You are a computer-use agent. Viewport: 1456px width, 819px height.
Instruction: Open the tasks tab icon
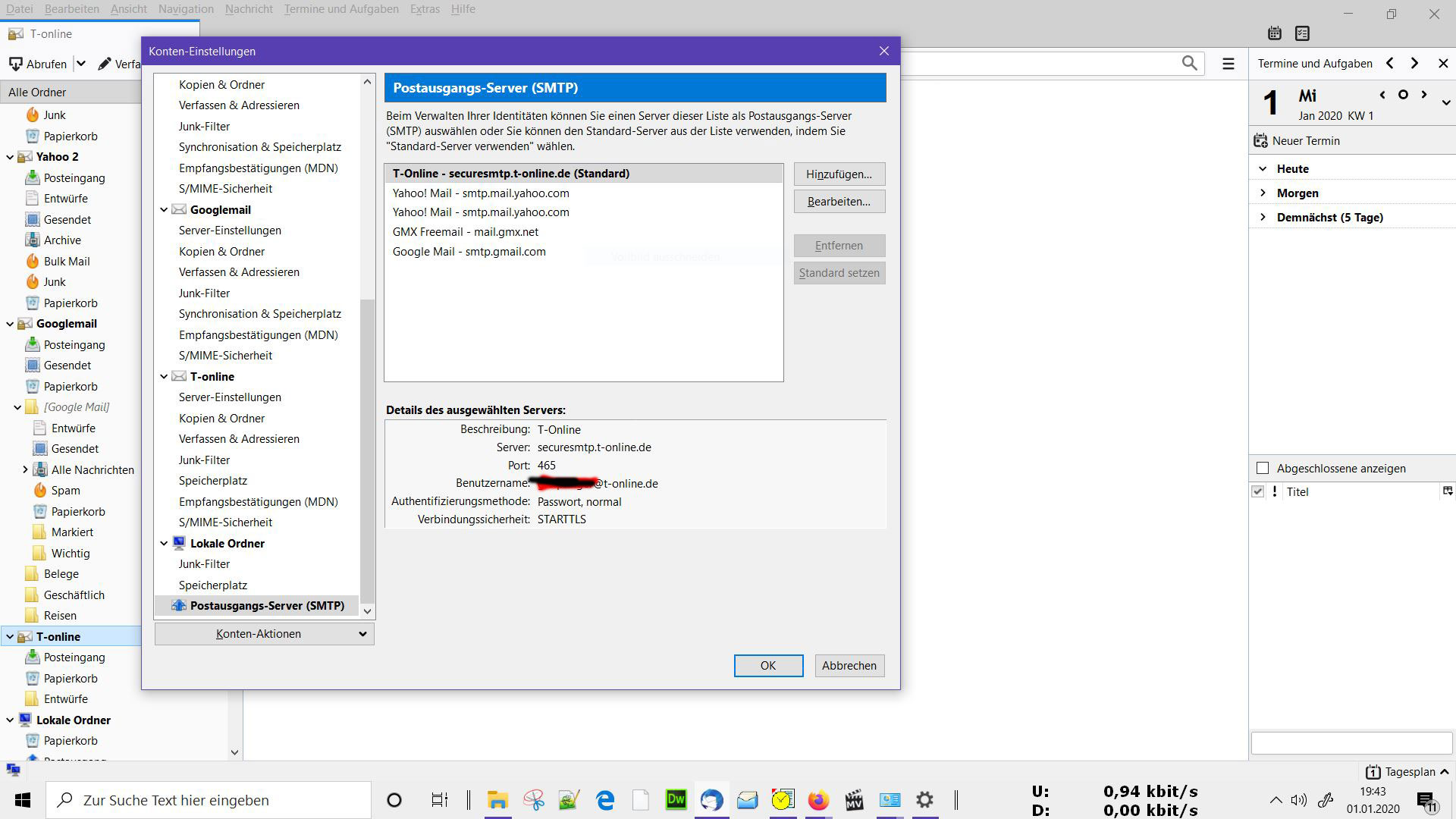point(1303,33)
